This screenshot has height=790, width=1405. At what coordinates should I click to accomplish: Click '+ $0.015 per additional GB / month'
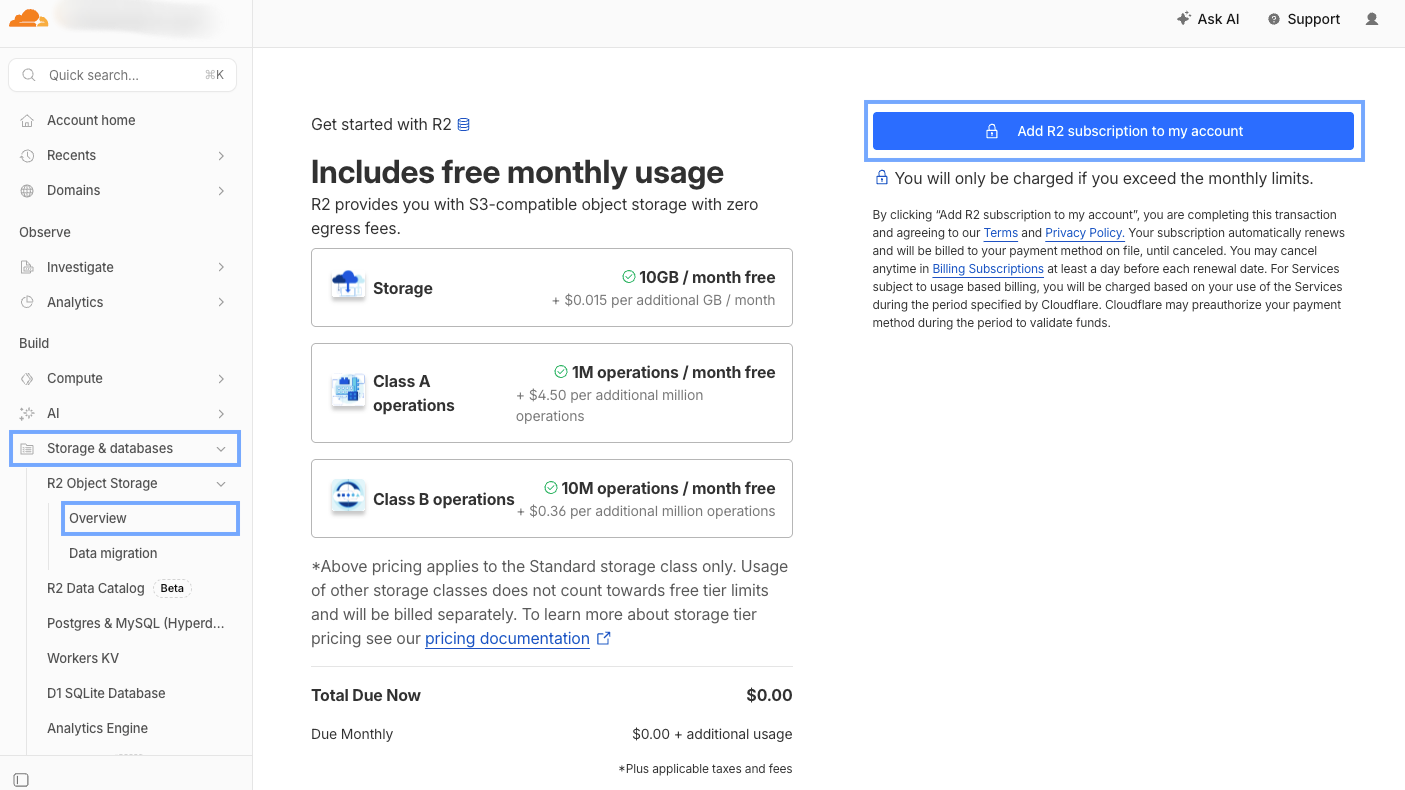pyautogui.click(x=663, y=300)
